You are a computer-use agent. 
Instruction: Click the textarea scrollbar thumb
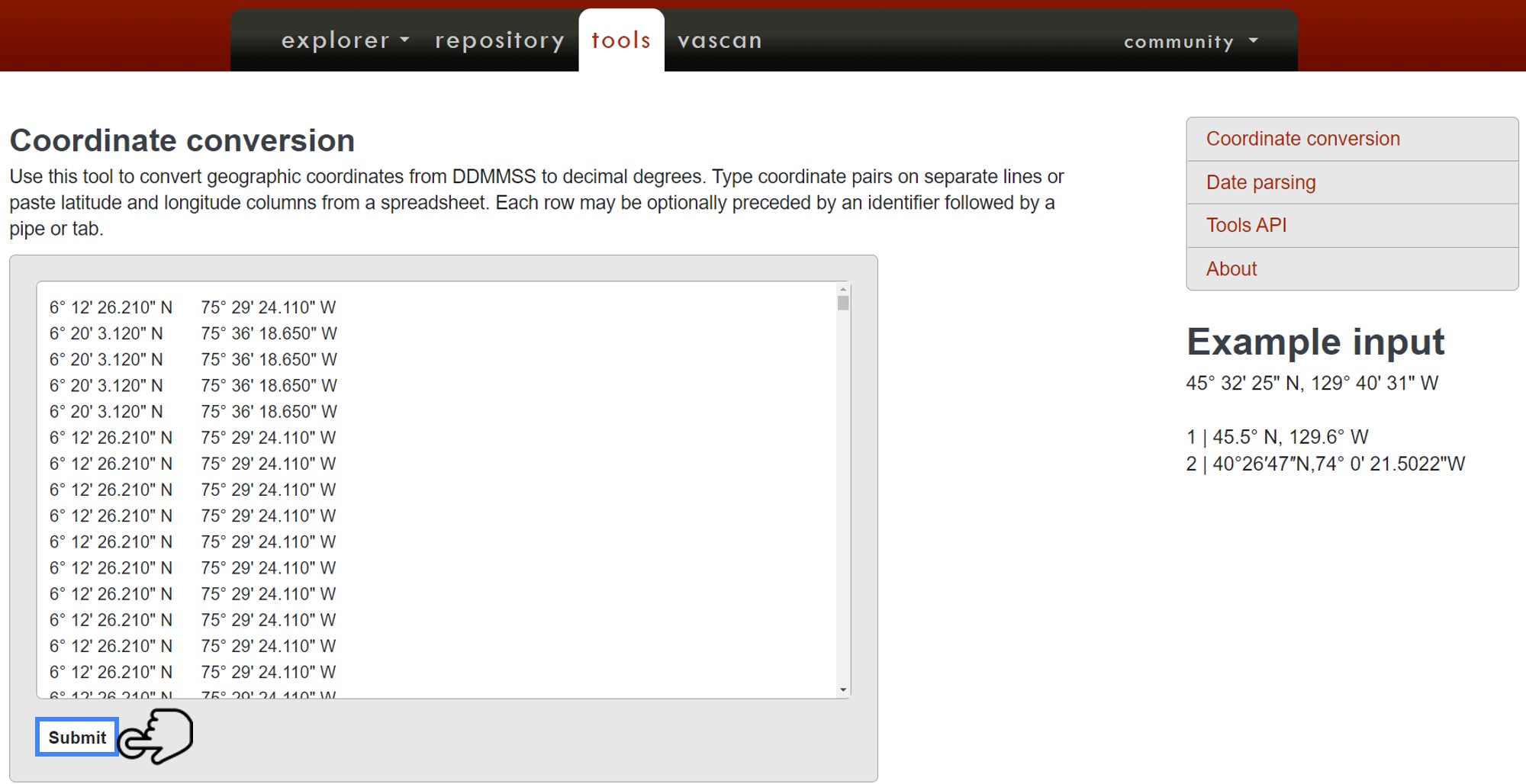pos(843,303)
